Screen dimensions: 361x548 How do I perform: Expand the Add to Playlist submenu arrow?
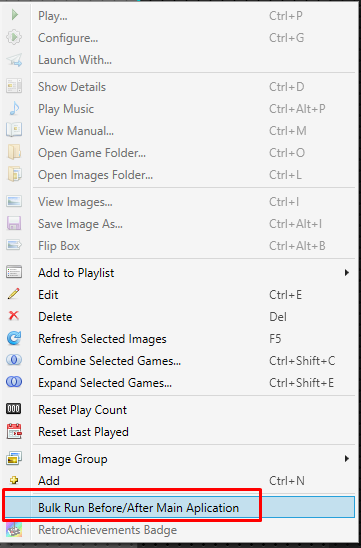[346, 273]
